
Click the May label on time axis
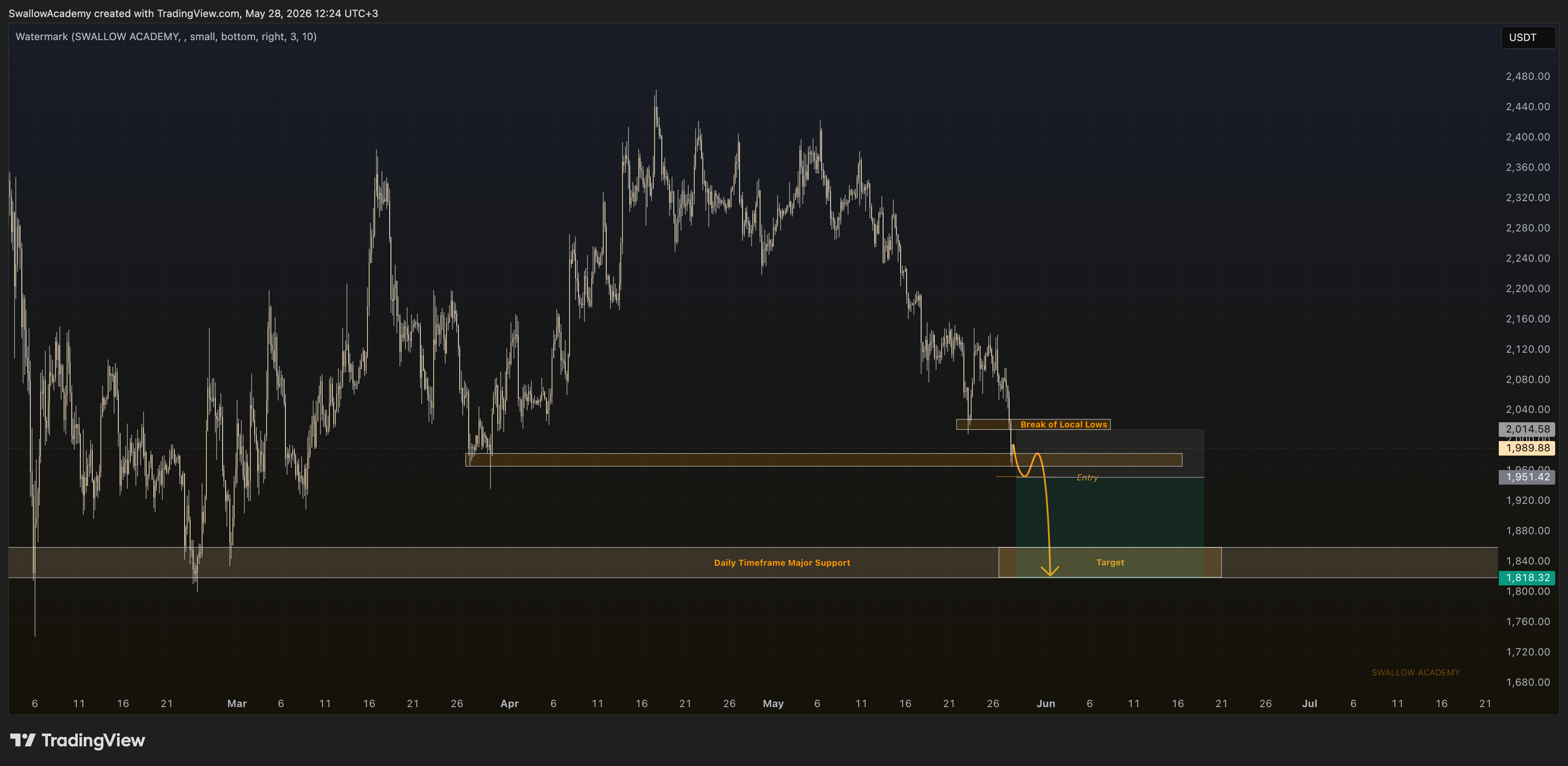pyautogui.click(x=773, y=703)
